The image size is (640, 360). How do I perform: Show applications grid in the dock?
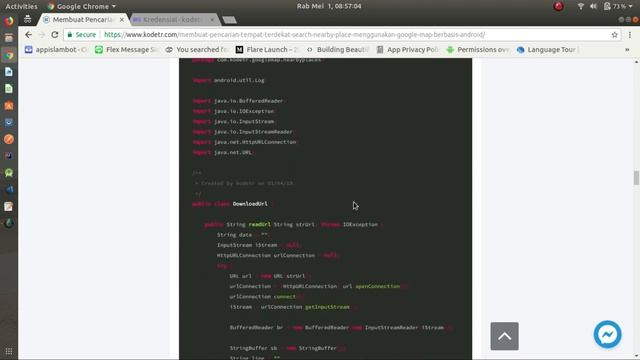click(x=9, y=351)
